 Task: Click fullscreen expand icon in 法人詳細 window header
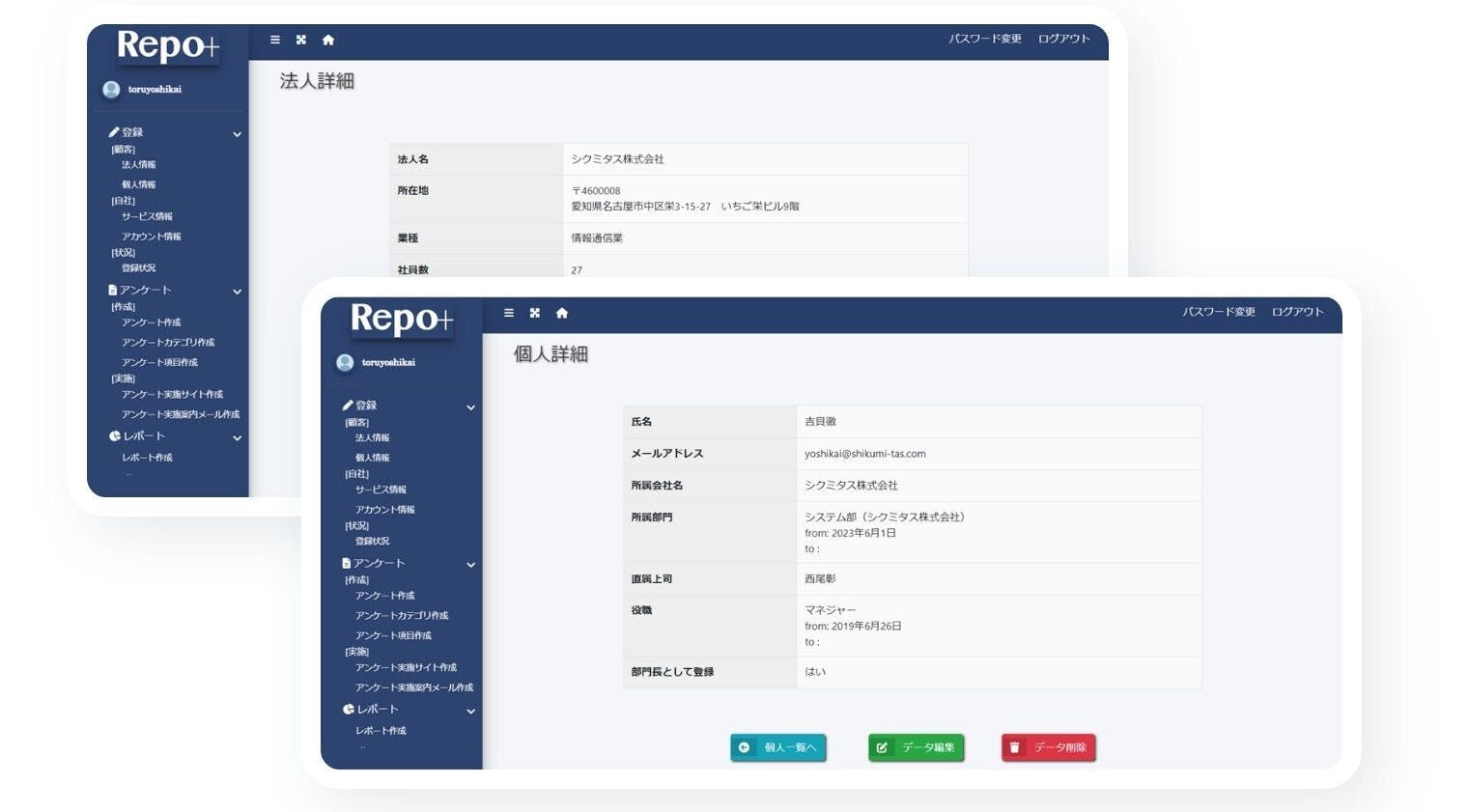301,40
